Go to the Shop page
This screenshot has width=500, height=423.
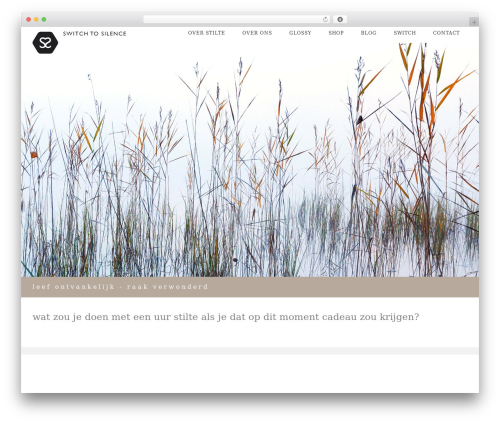click(336, 33)
